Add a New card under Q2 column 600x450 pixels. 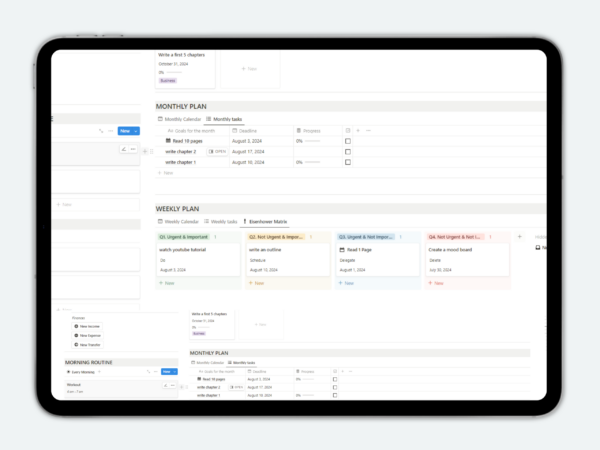pos(256,283)
